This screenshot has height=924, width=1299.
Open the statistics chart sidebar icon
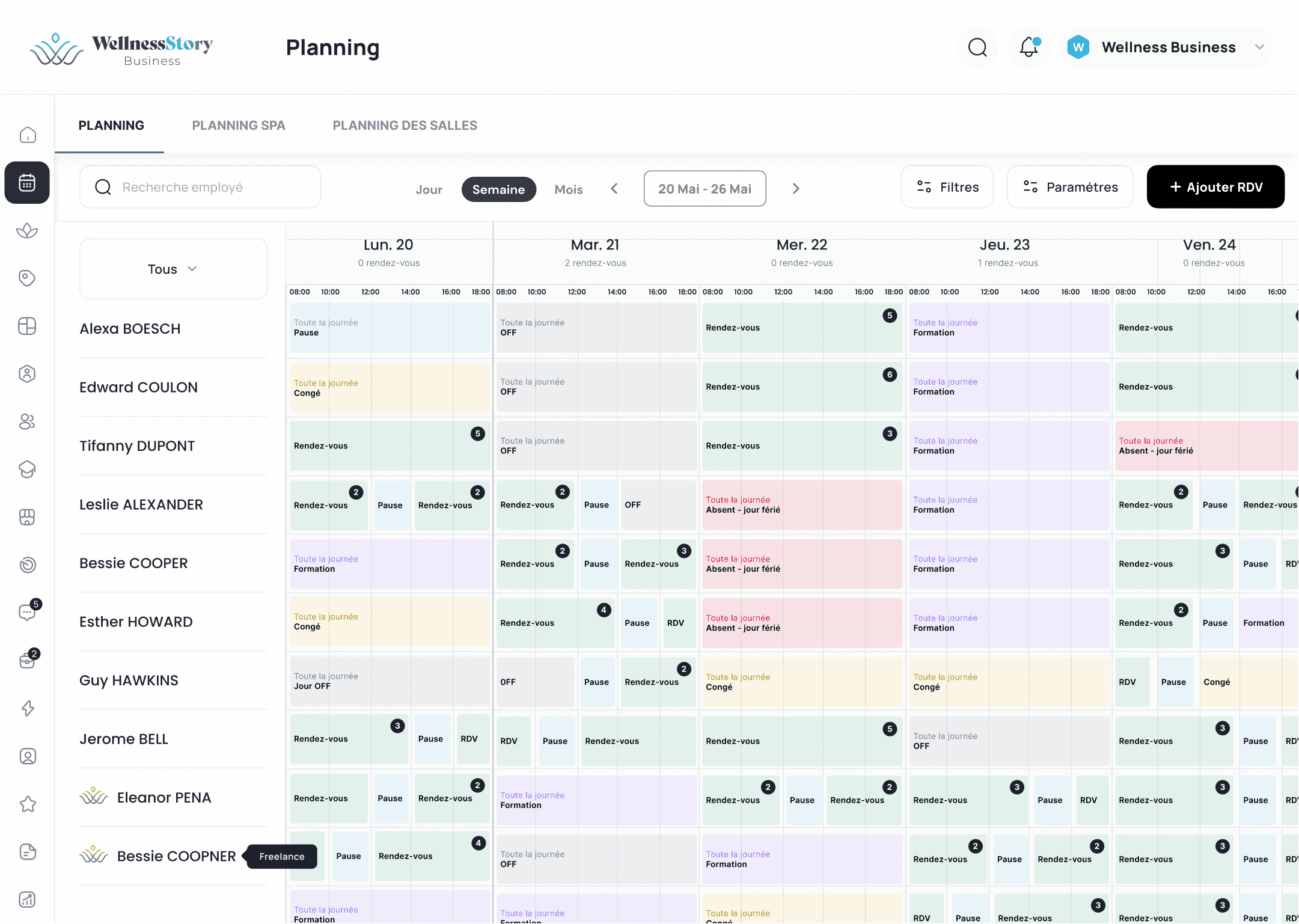(x=28, y=899)
